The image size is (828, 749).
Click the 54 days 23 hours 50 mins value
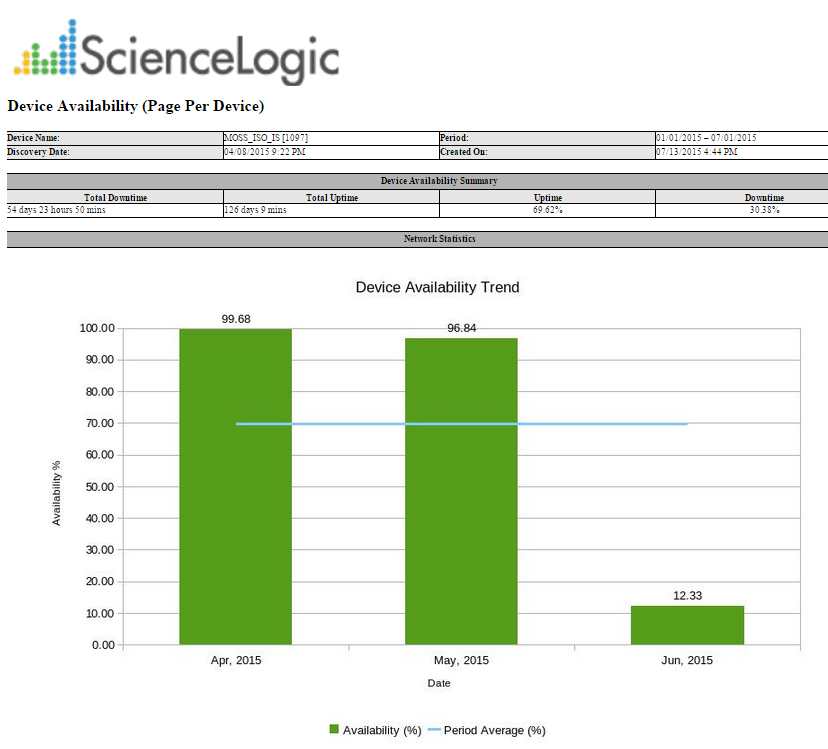coord(56,210)
